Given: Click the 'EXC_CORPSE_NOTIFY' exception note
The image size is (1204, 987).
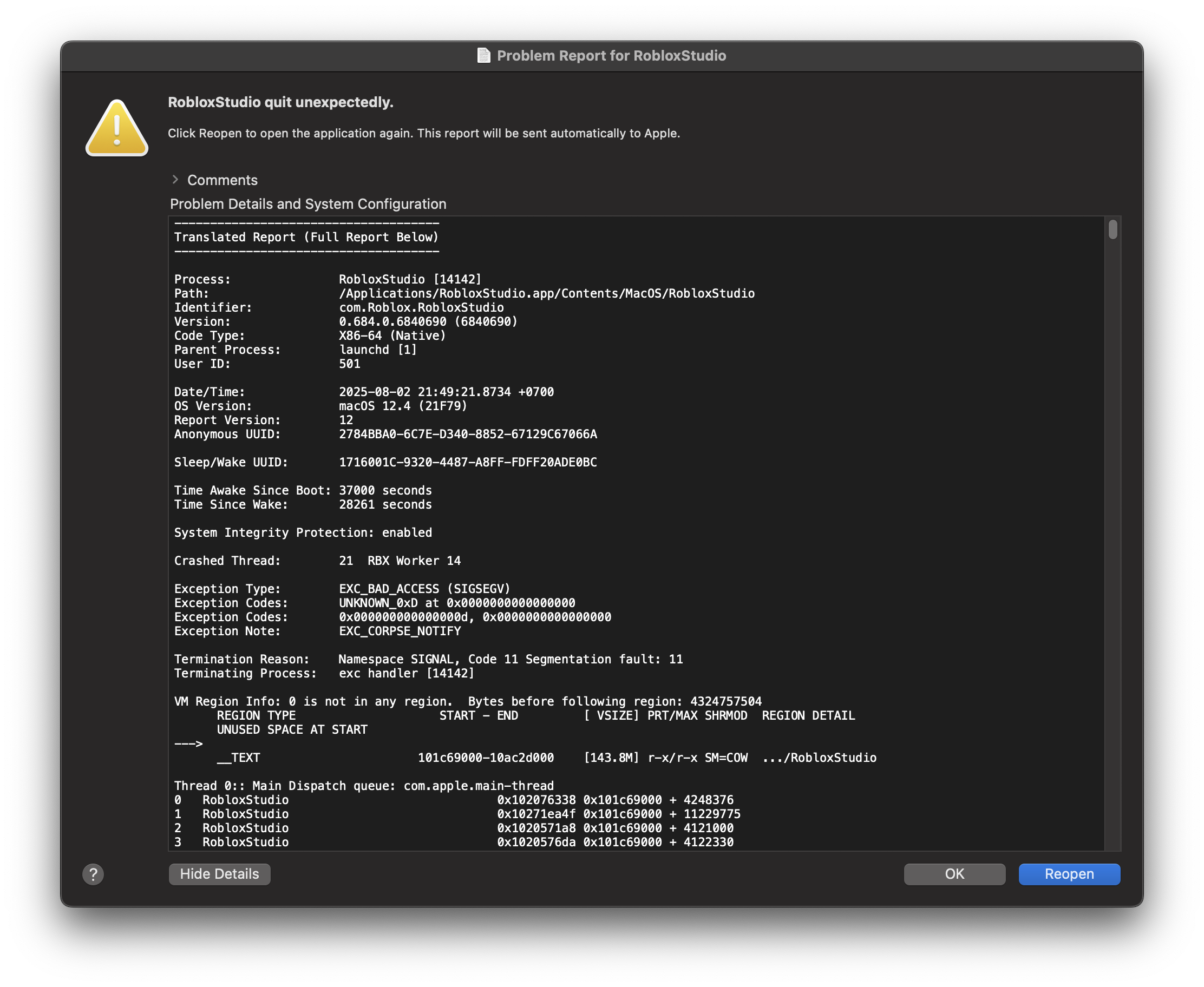Looking at the screenshot, I should click(400, 631).
